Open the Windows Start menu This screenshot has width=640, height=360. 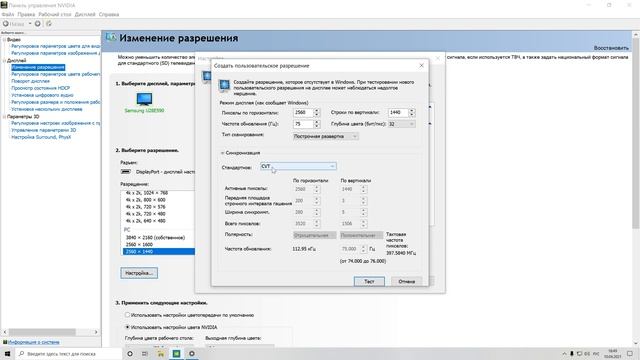pyautogui.click(x=7, y=353)
